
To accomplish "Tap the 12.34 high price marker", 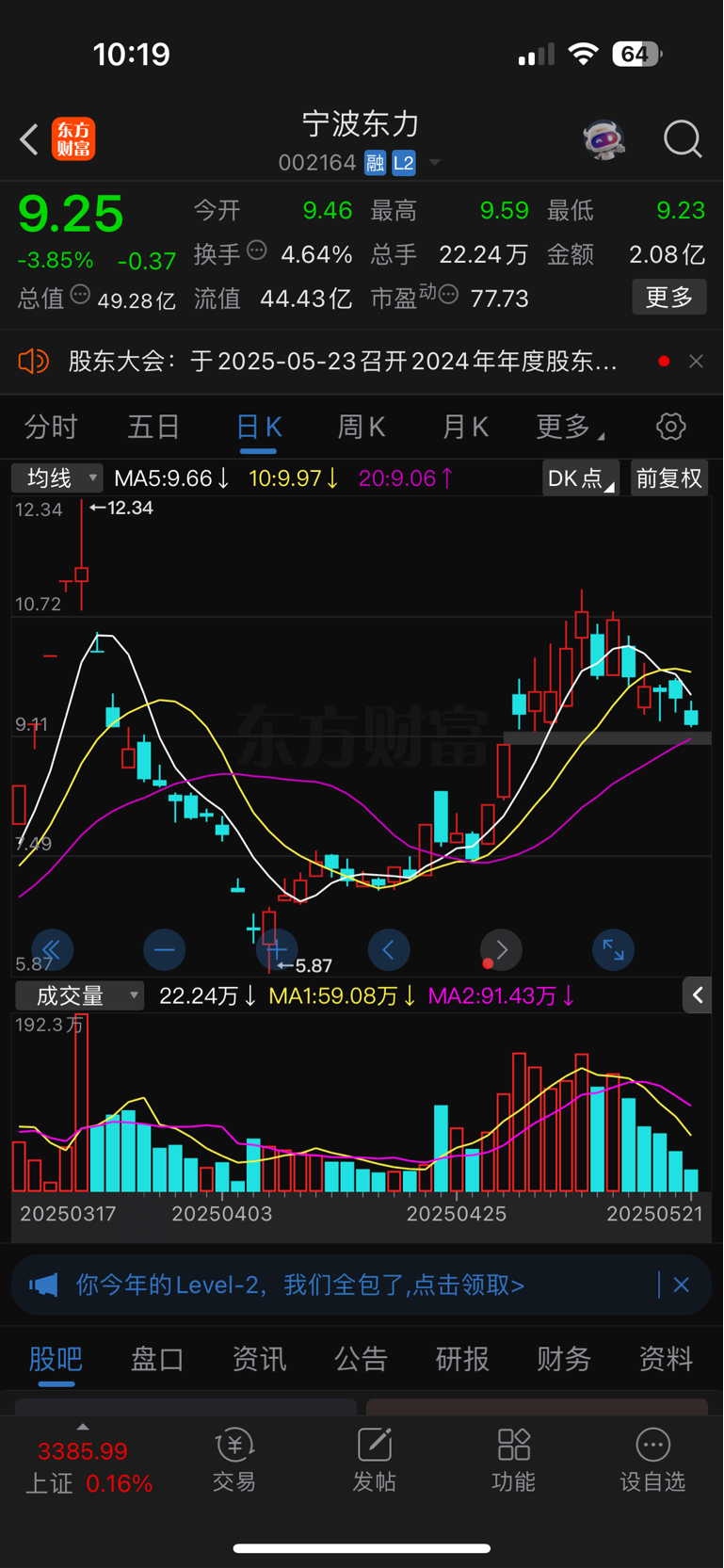I will [x=121, y=508].
